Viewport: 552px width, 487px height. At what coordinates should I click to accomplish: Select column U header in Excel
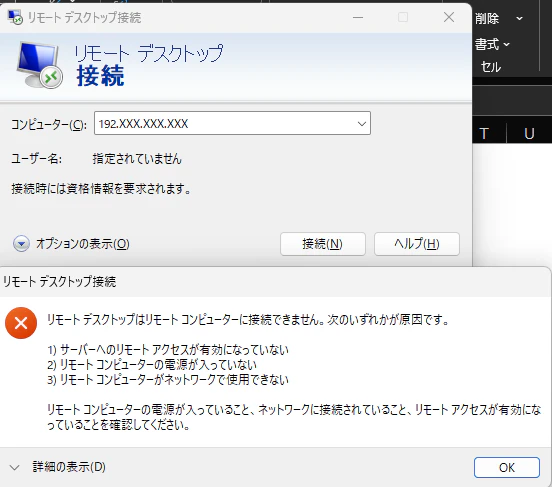tap(529, 133)
